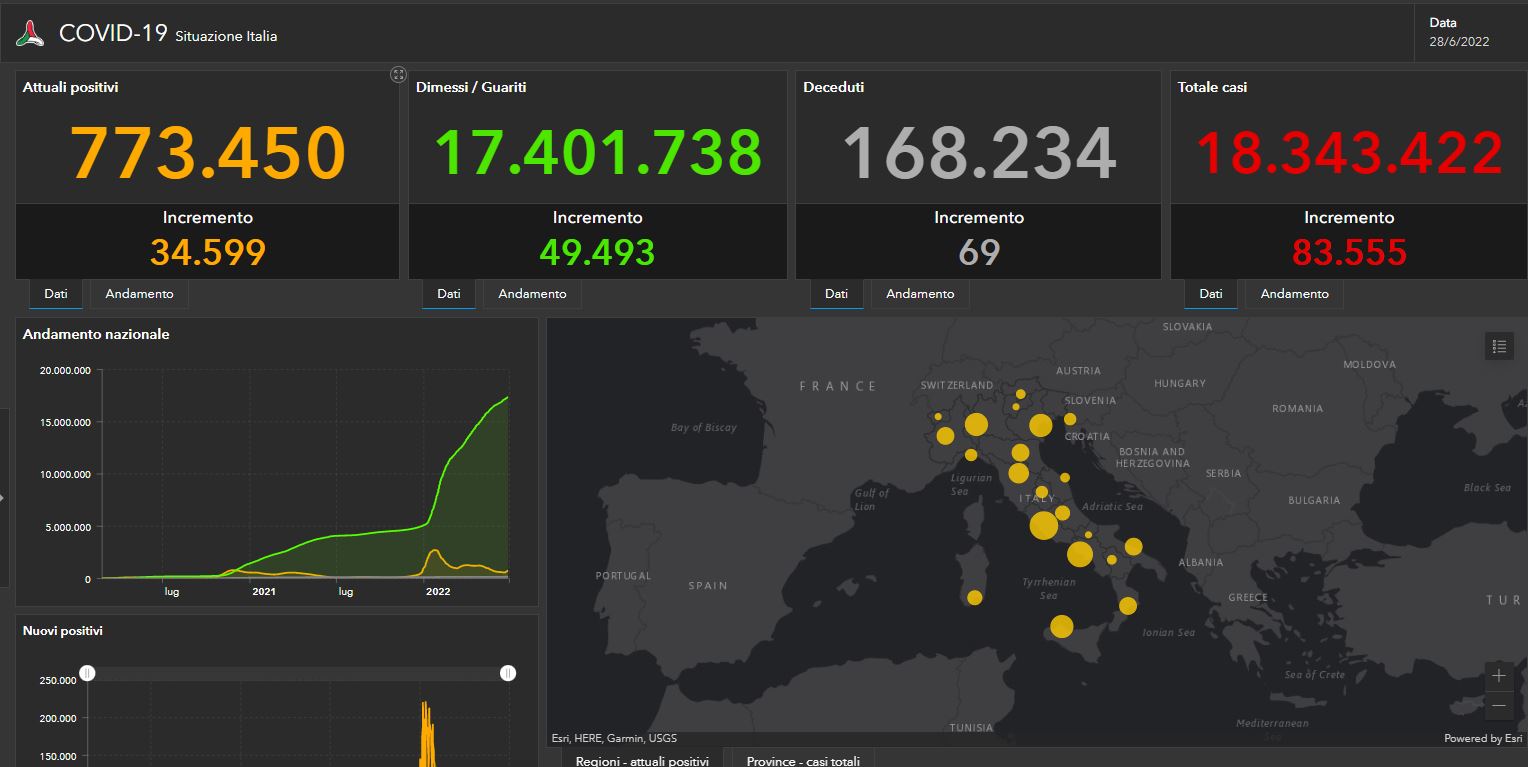Open the map legend list icon

tap(1499, 346)
